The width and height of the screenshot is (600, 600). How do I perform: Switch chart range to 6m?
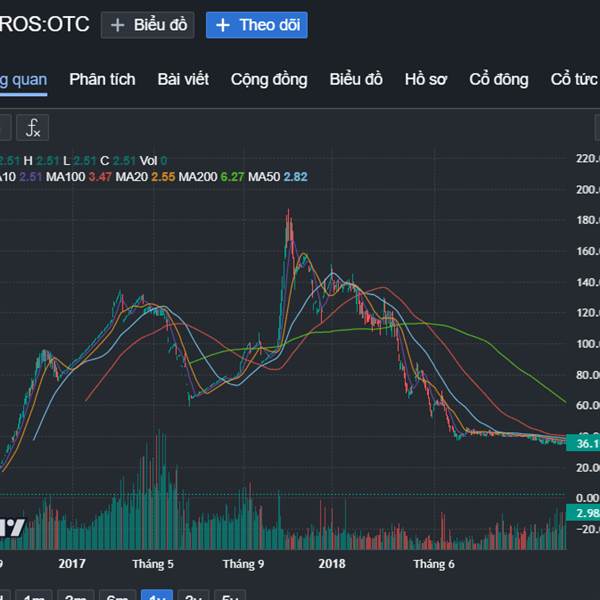pos(117,598)
